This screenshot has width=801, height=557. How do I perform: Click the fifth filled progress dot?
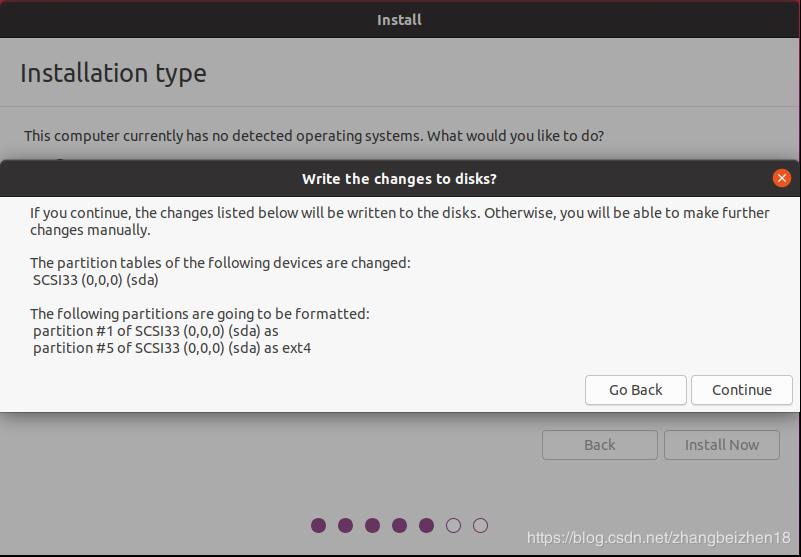pos(427,525)
